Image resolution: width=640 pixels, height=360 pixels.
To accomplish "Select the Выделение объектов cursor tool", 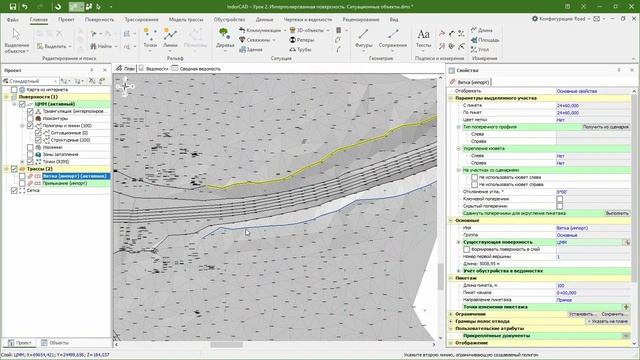I will point(17,41).
